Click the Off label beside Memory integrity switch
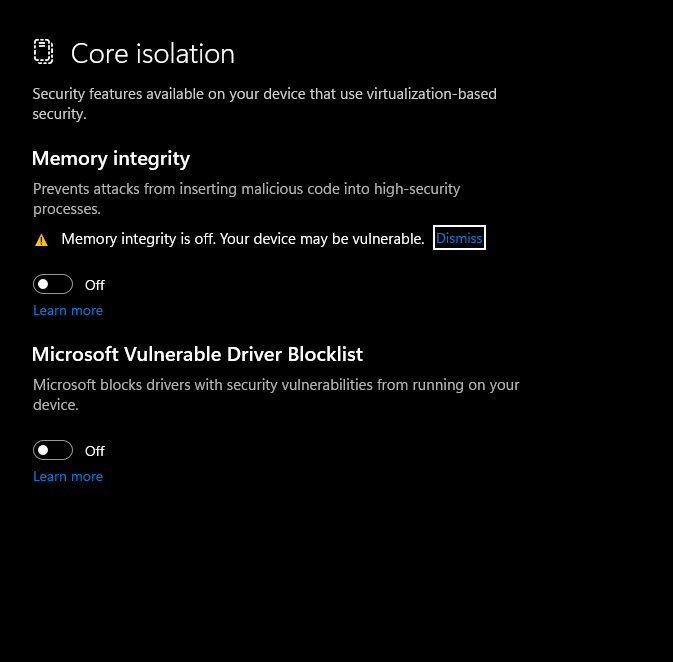 tap(95, 285)
